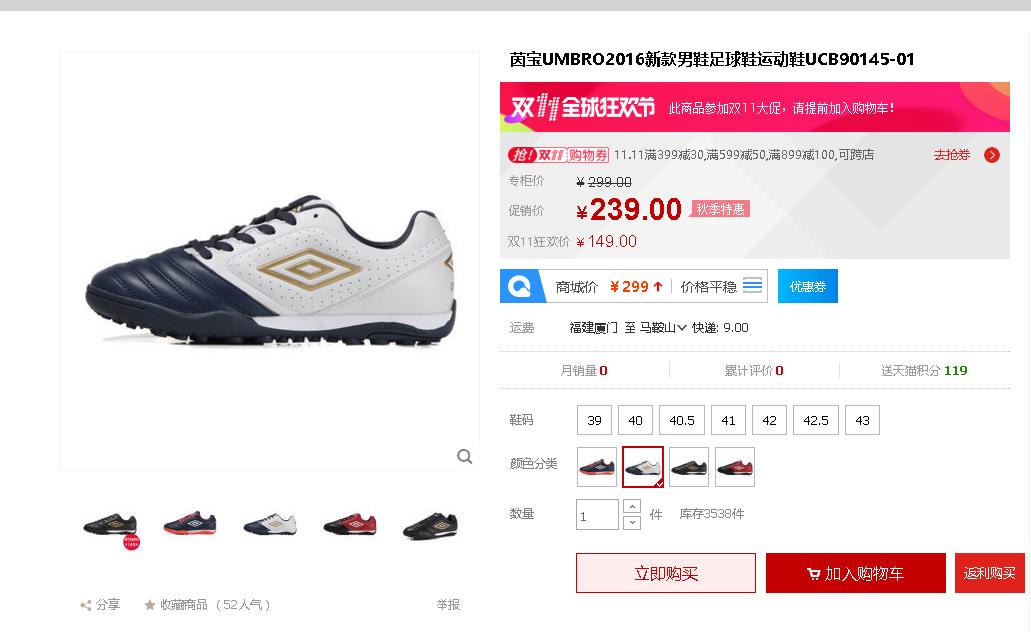
Task: Choose shoe size 43
Action: (x=862, y=420)
